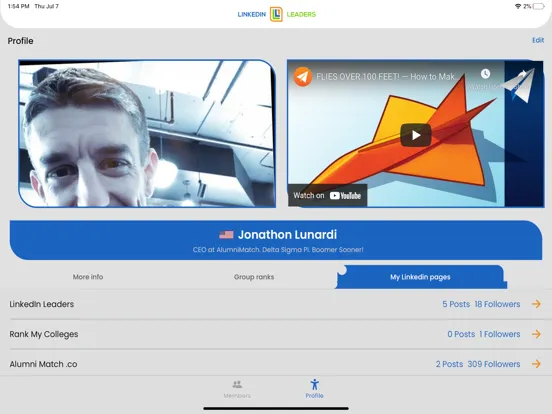552x414 pixels.
Task: Click the Watch later clock icon
Action: coord(485,74)
